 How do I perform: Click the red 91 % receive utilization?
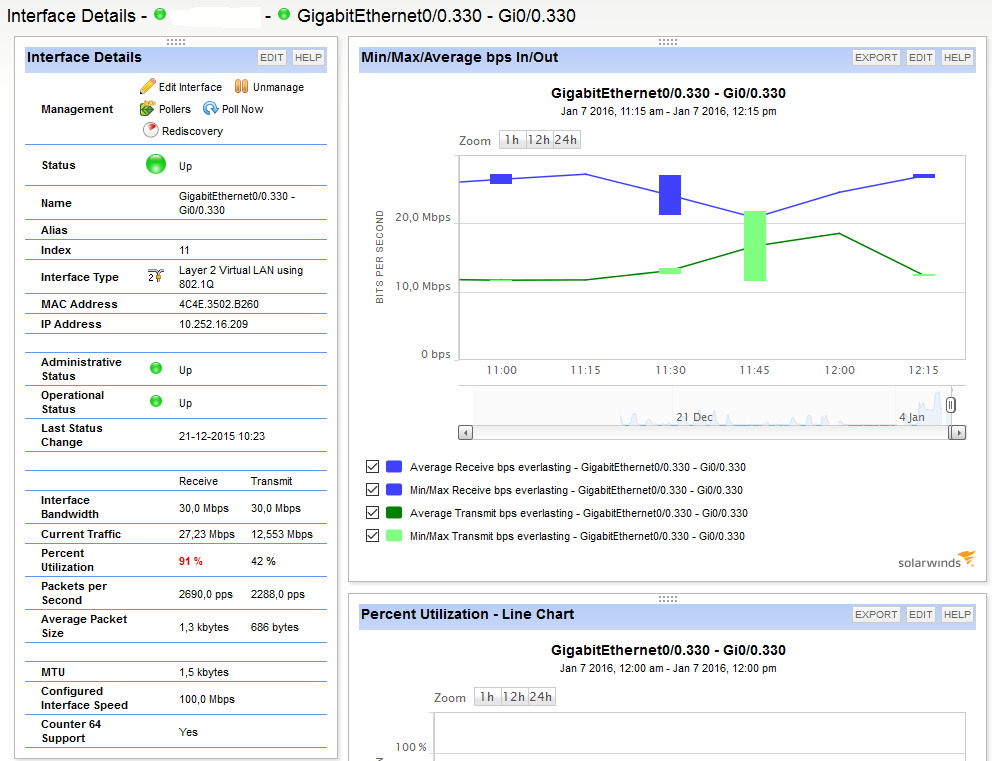(190, 561)
